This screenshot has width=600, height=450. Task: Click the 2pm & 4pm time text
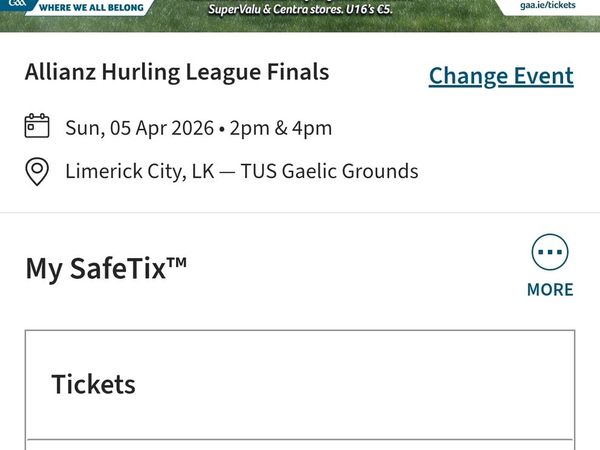pos(281,128)
